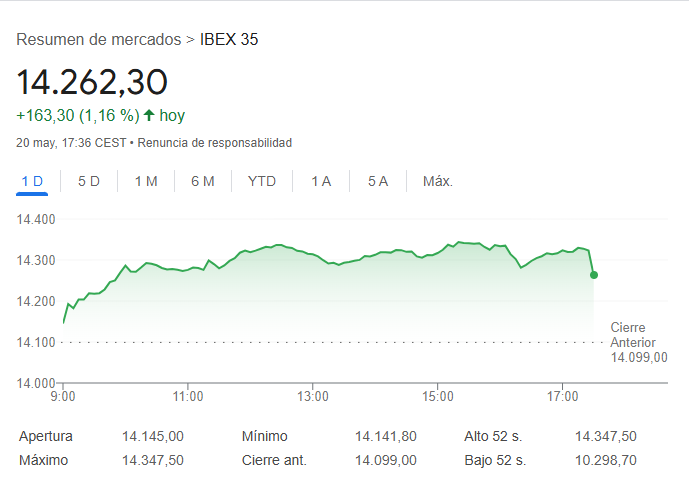
Task: Switch to the 5 D tab
Action: pos(89,181)
